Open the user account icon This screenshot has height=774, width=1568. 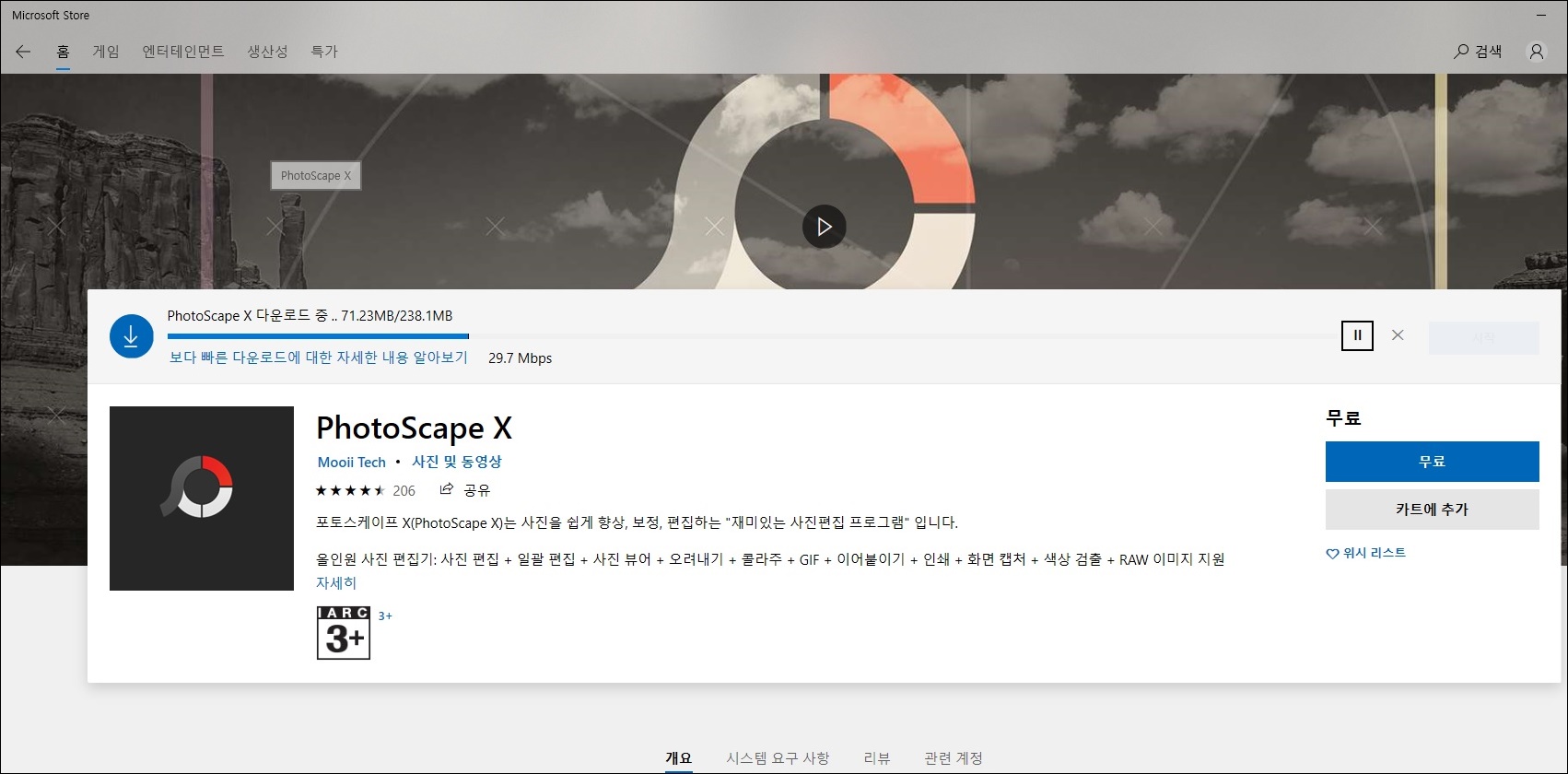tap(1537, 52)
